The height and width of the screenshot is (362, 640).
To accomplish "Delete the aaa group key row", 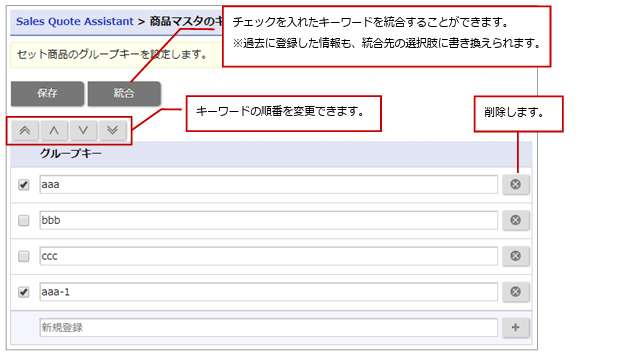I will point(516,184).
